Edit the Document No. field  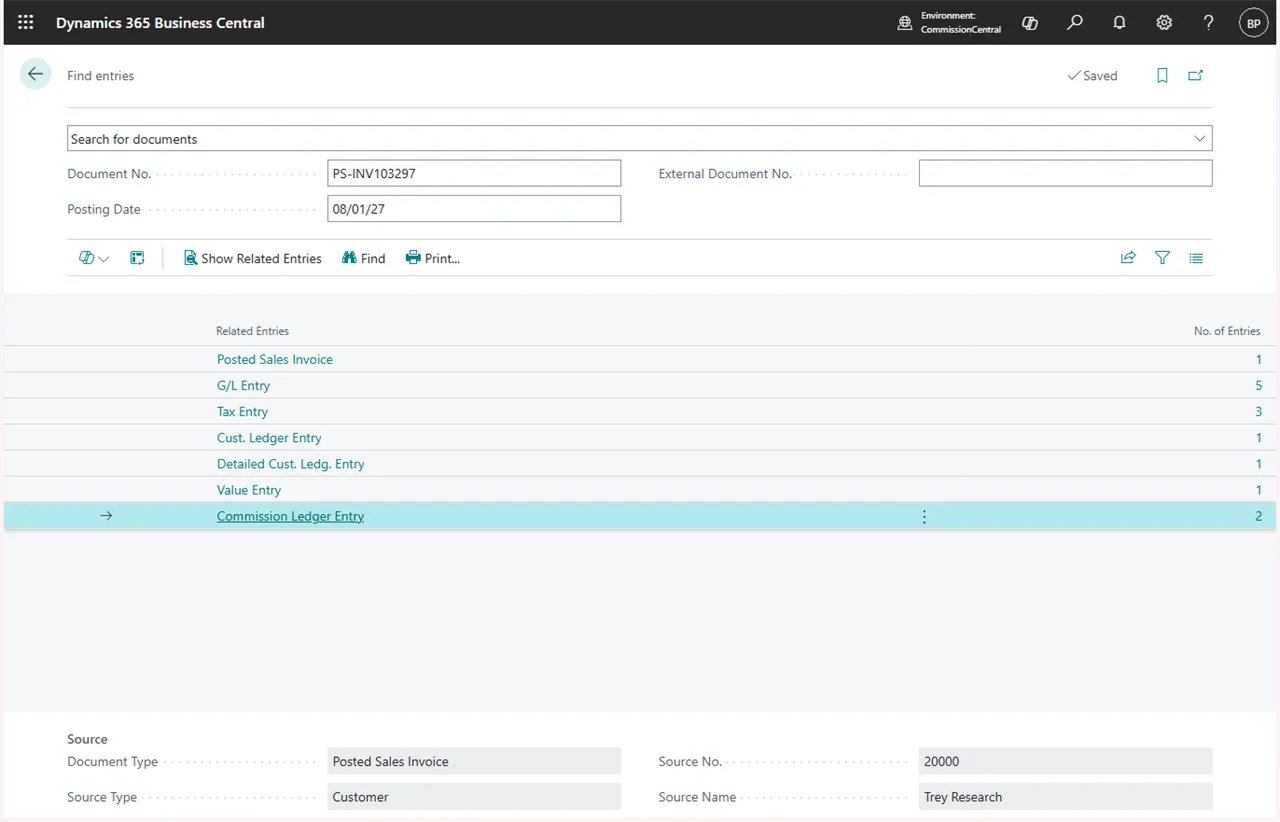coord(474,173)
